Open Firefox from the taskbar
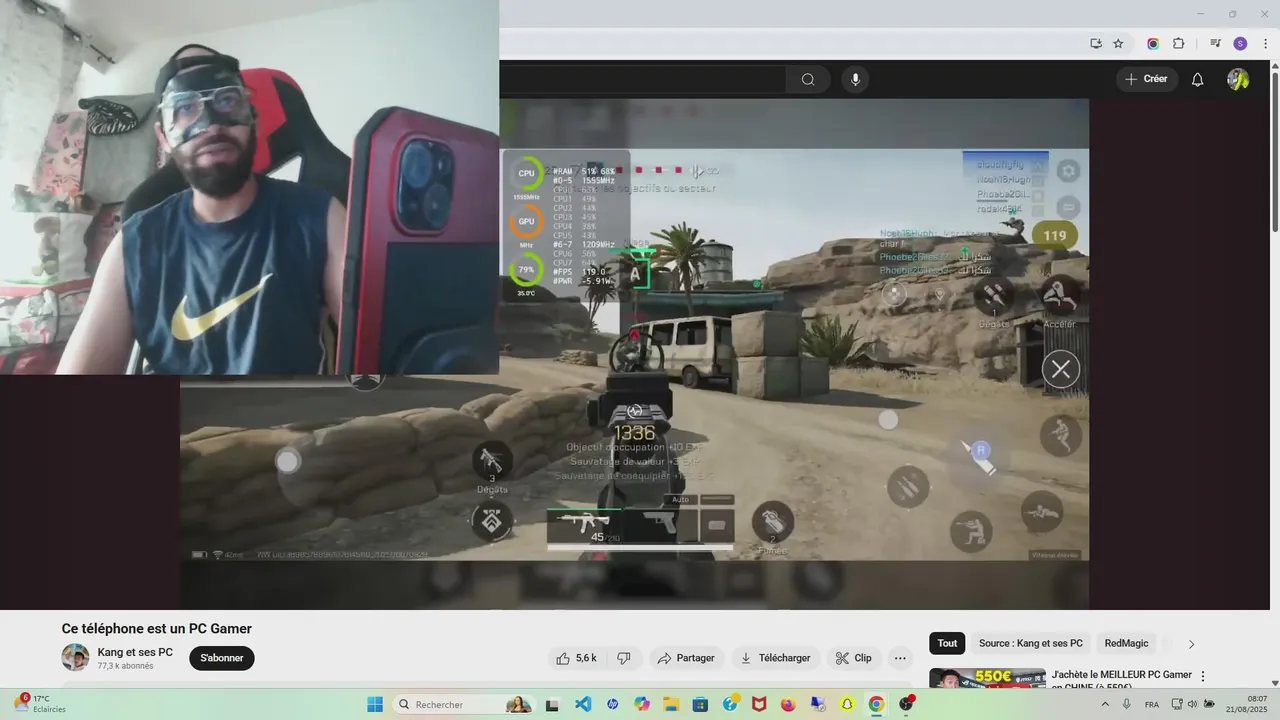Screen dimensions: 1280x720 point(788,704)
